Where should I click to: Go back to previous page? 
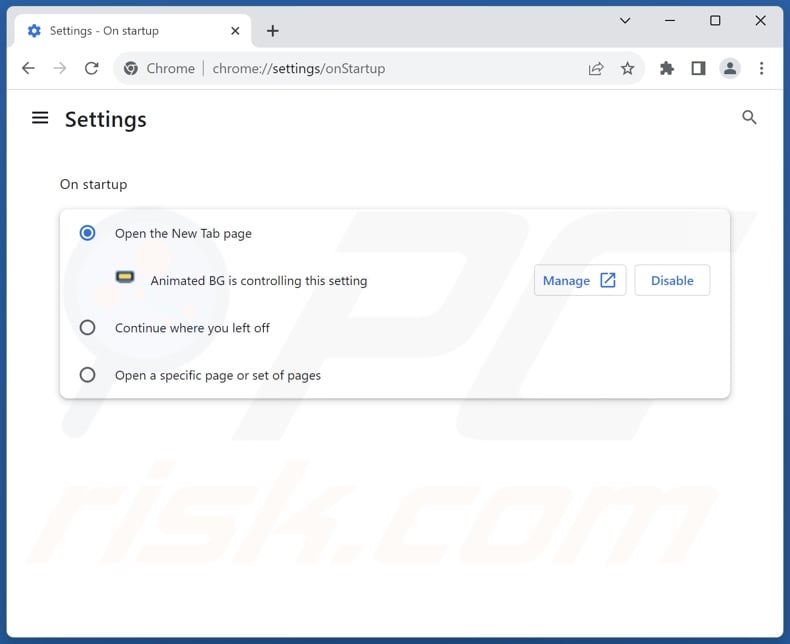pyautogui.click(x=29, y=68)
